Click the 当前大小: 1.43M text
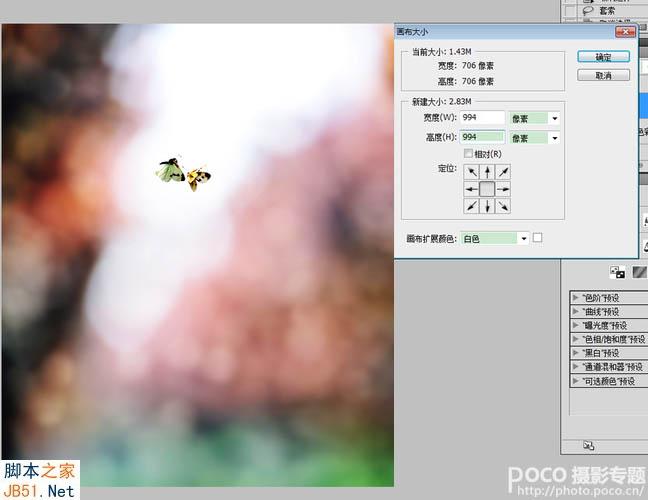 pyautogui.click(x=441, y=52)
